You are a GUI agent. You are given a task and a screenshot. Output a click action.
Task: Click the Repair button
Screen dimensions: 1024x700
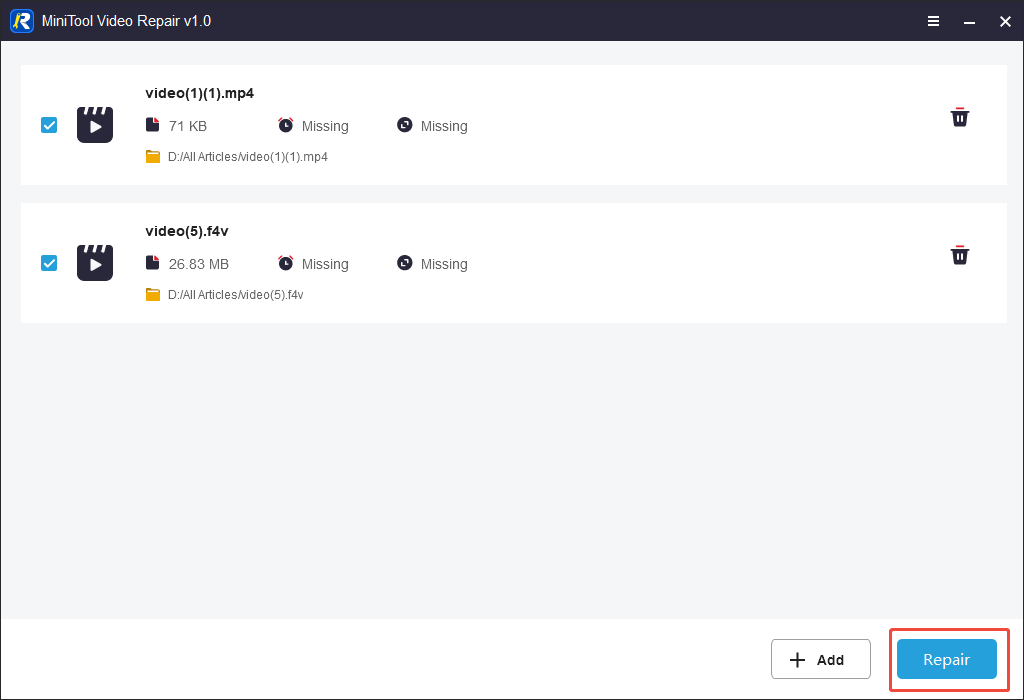click(x=946, y=660)
